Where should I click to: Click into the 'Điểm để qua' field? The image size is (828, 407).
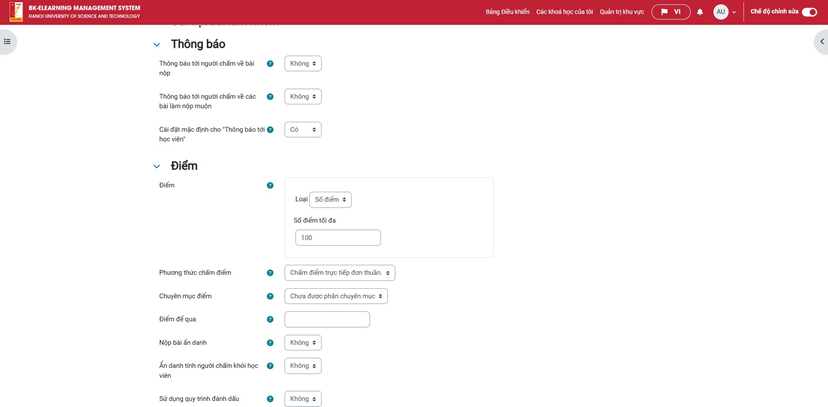(x=327, y=319)
